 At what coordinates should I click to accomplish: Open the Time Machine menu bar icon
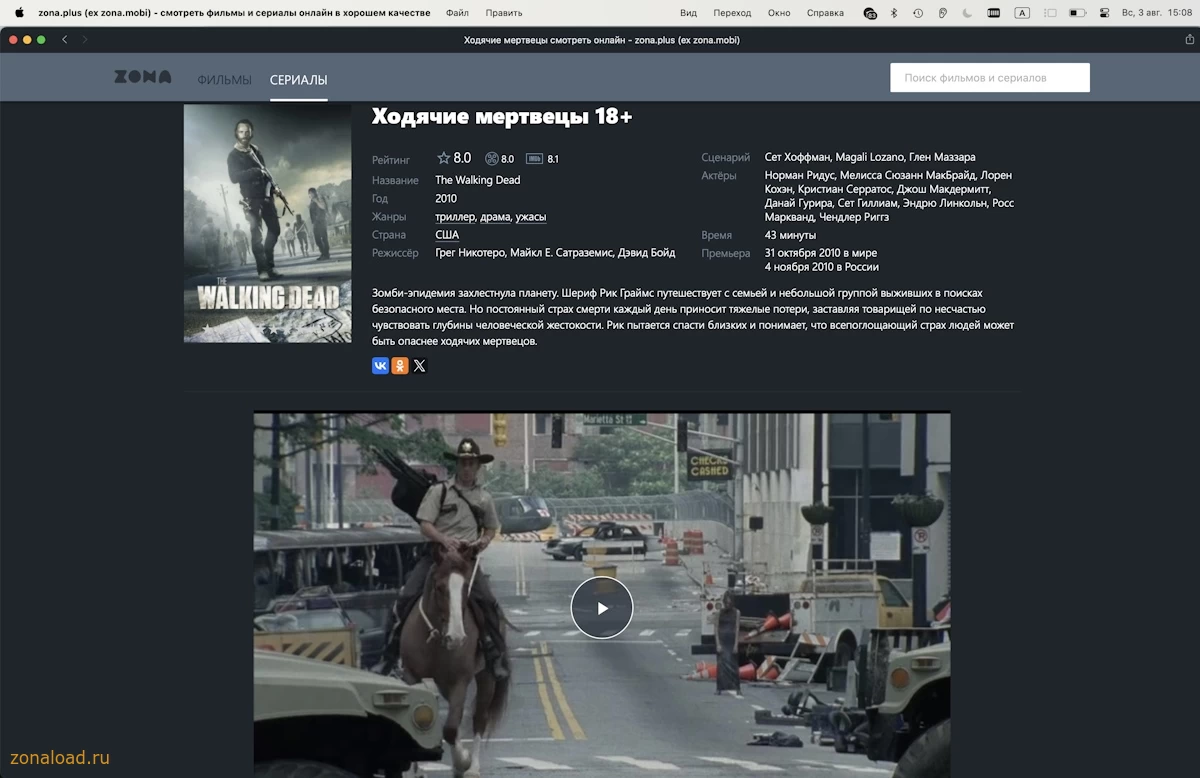[x=918, y=13]
